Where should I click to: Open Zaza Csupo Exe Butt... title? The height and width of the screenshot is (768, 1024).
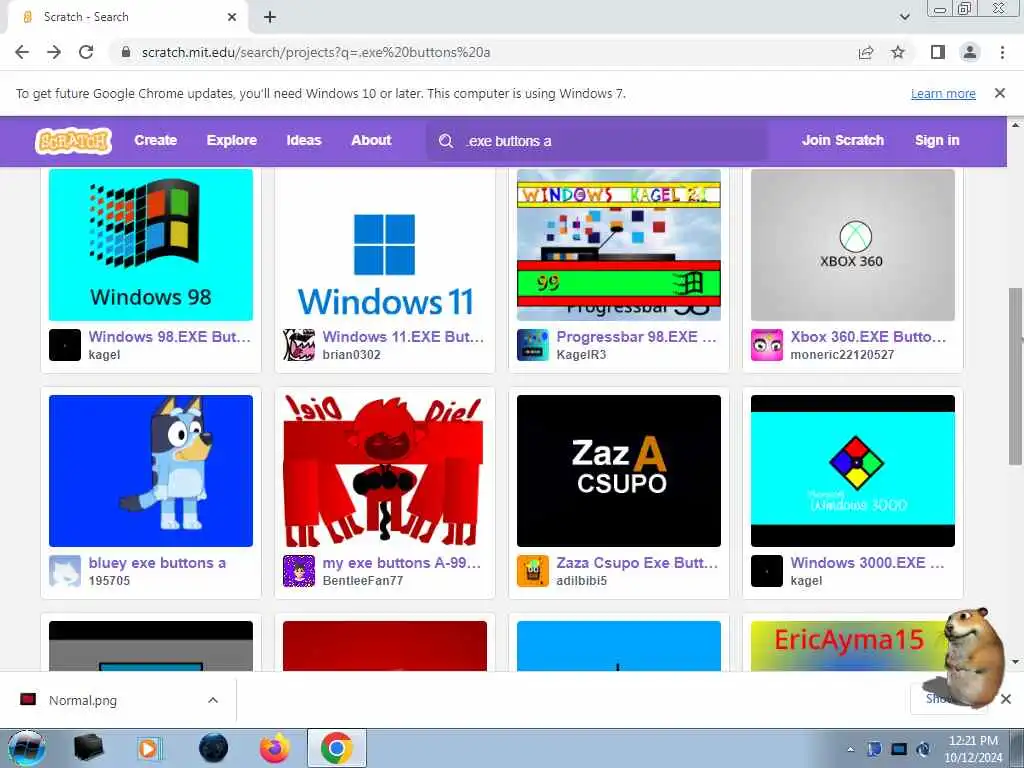tap(637, 563)
